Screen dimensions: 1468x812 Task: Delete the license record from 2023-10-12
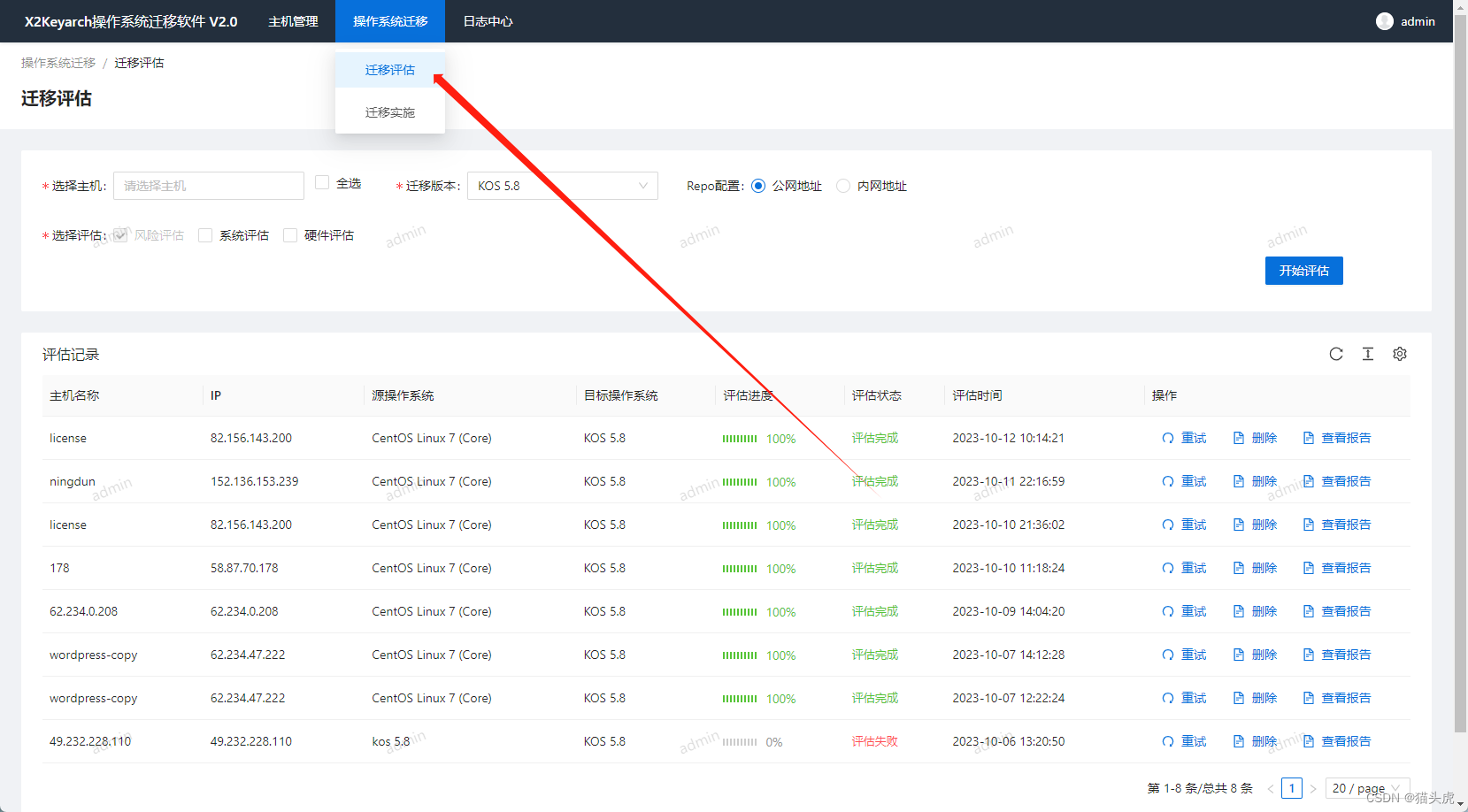click(1255, 438)
